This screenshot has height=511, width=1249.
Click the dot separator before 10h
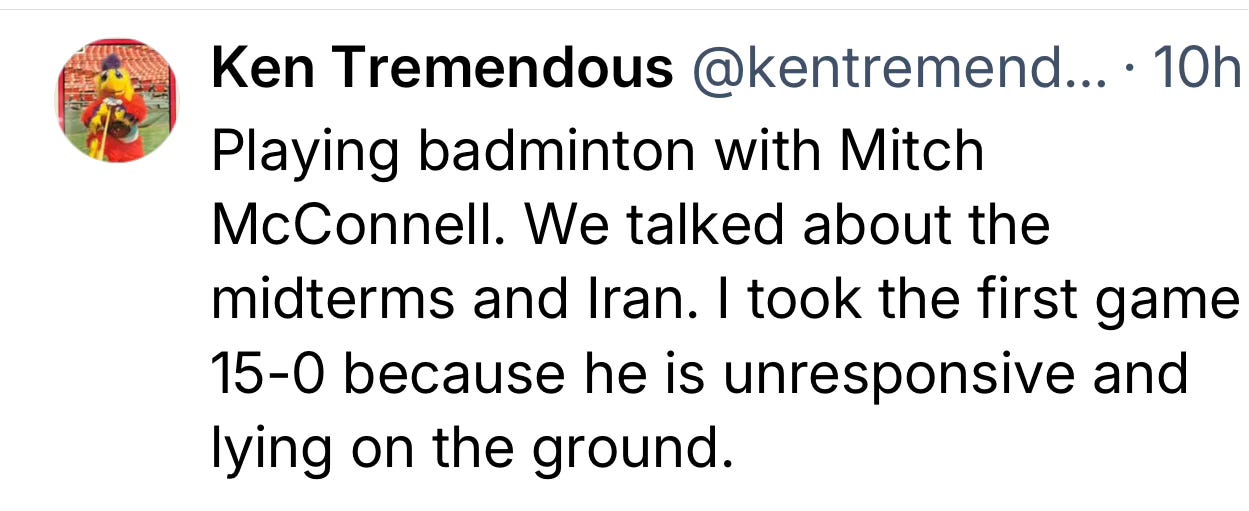tap(1130, 69)
